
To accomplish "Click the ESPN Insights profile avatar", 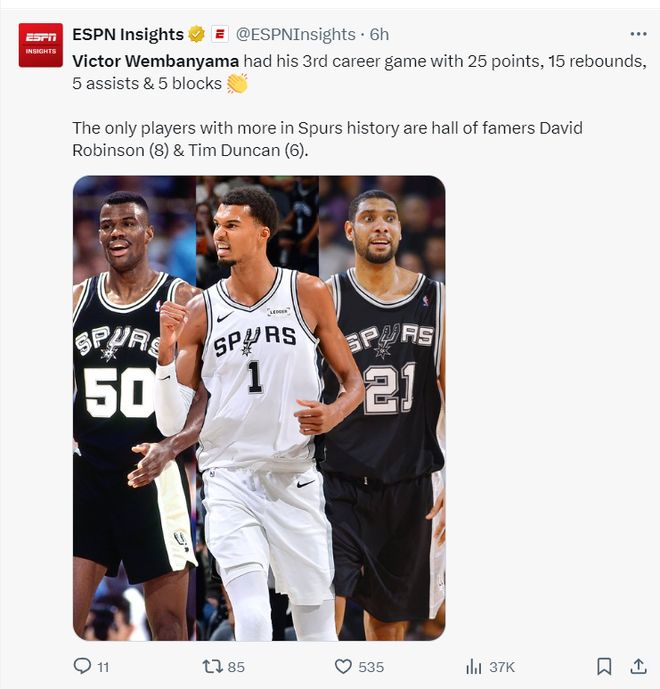I will (x=40, y=45).
